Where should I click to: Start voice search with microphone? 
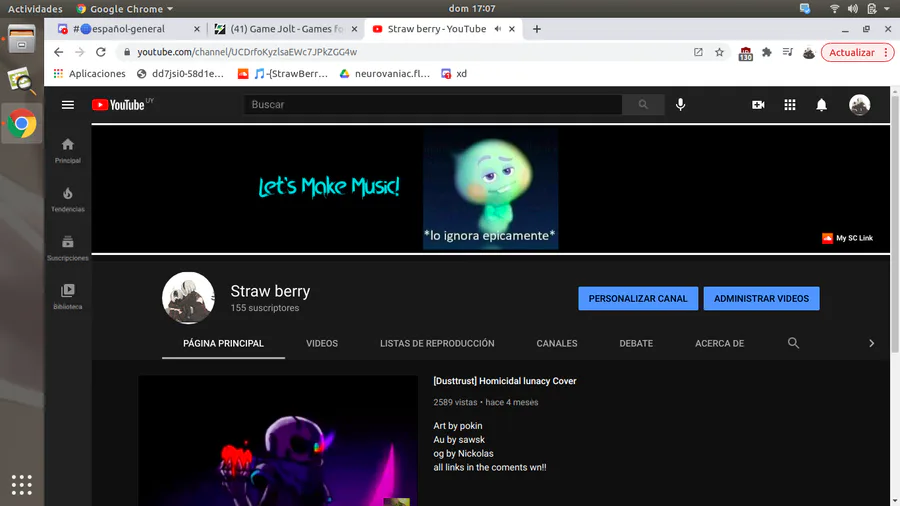coord(680,104)
